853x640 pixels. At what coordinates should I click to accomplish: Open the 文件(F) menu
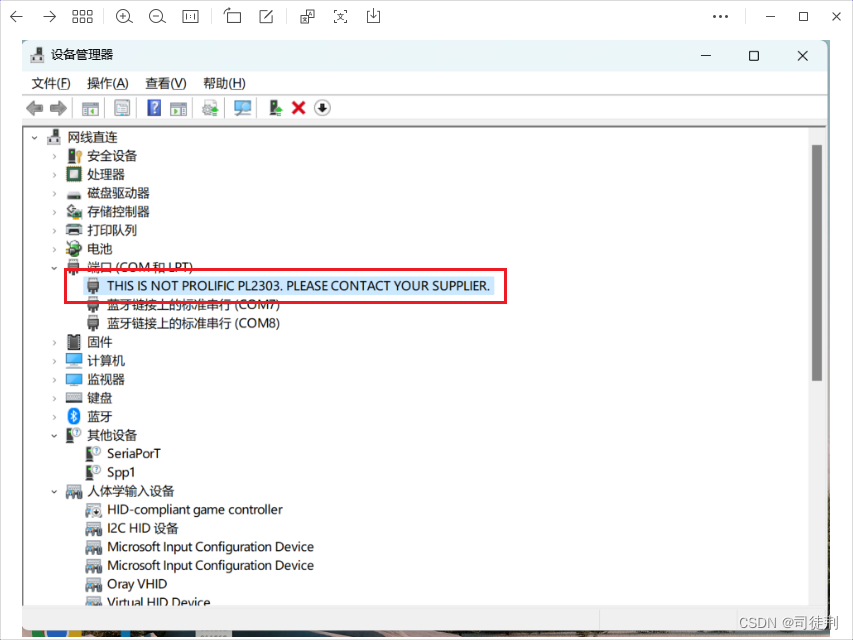[x=51, y=83]
